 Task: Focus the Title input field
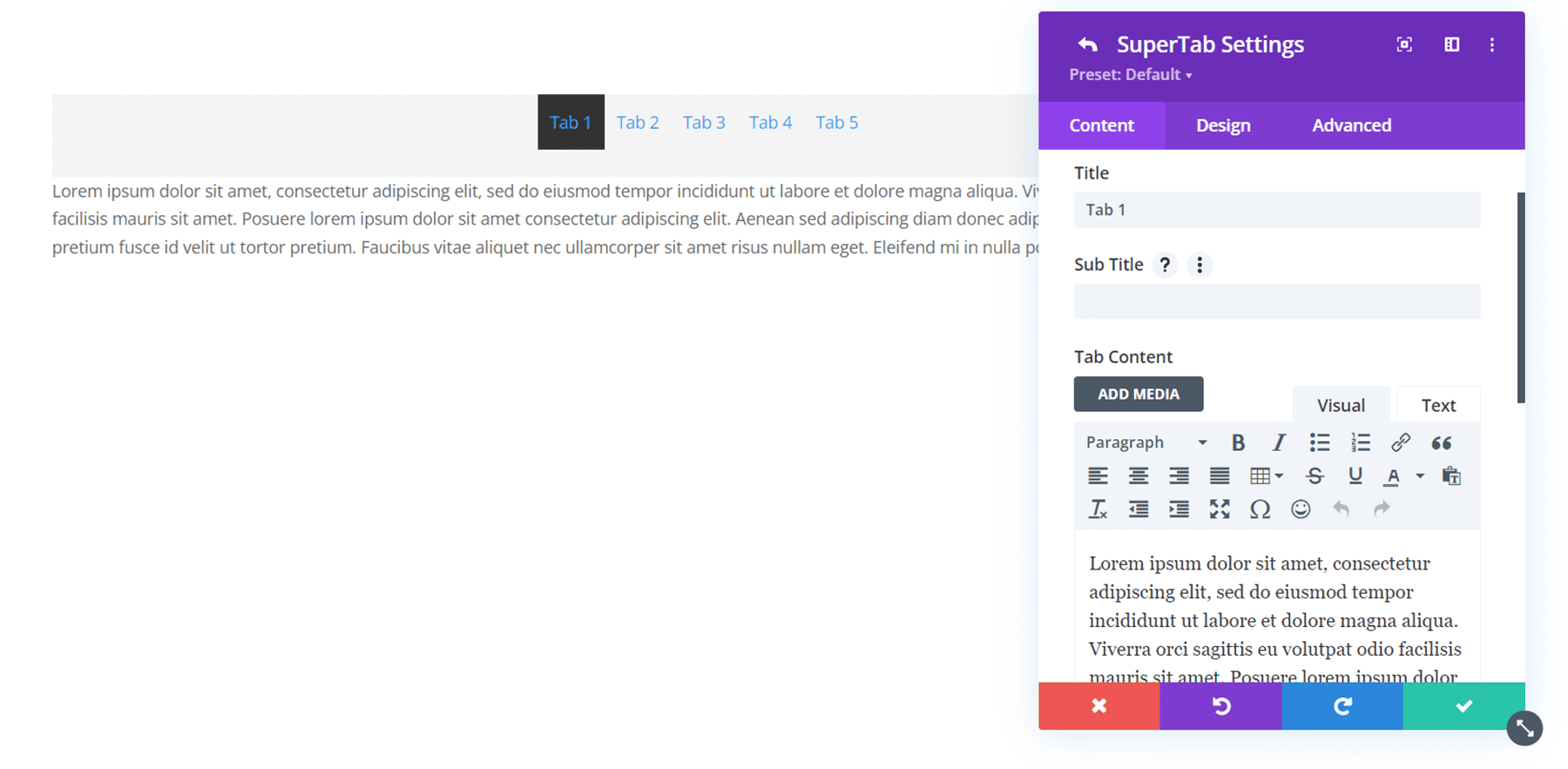(x=1277, y=210)
